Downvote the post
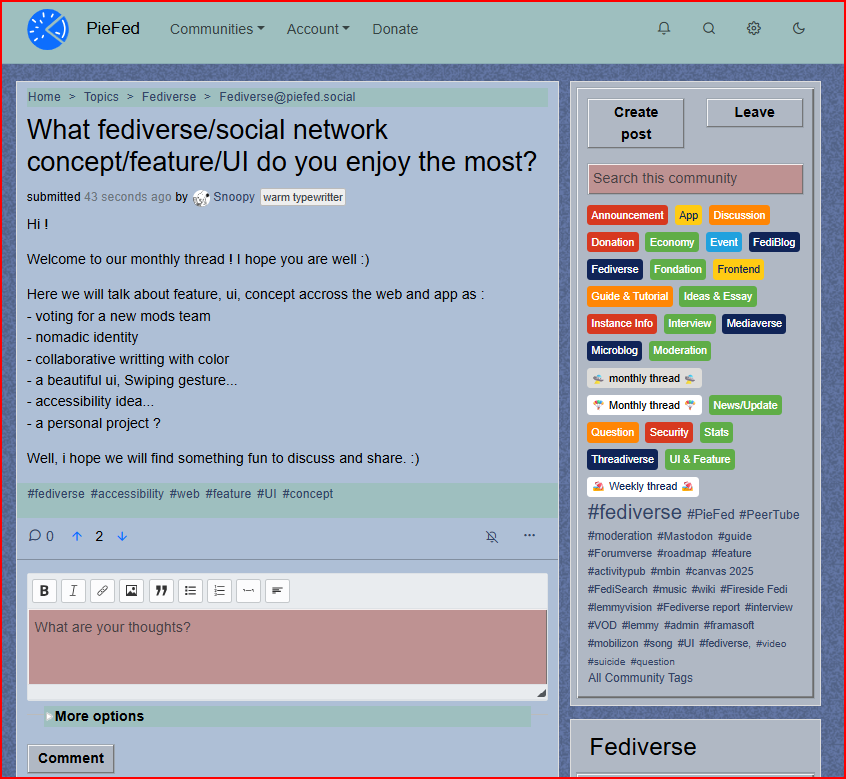 (x=122, y=536)
